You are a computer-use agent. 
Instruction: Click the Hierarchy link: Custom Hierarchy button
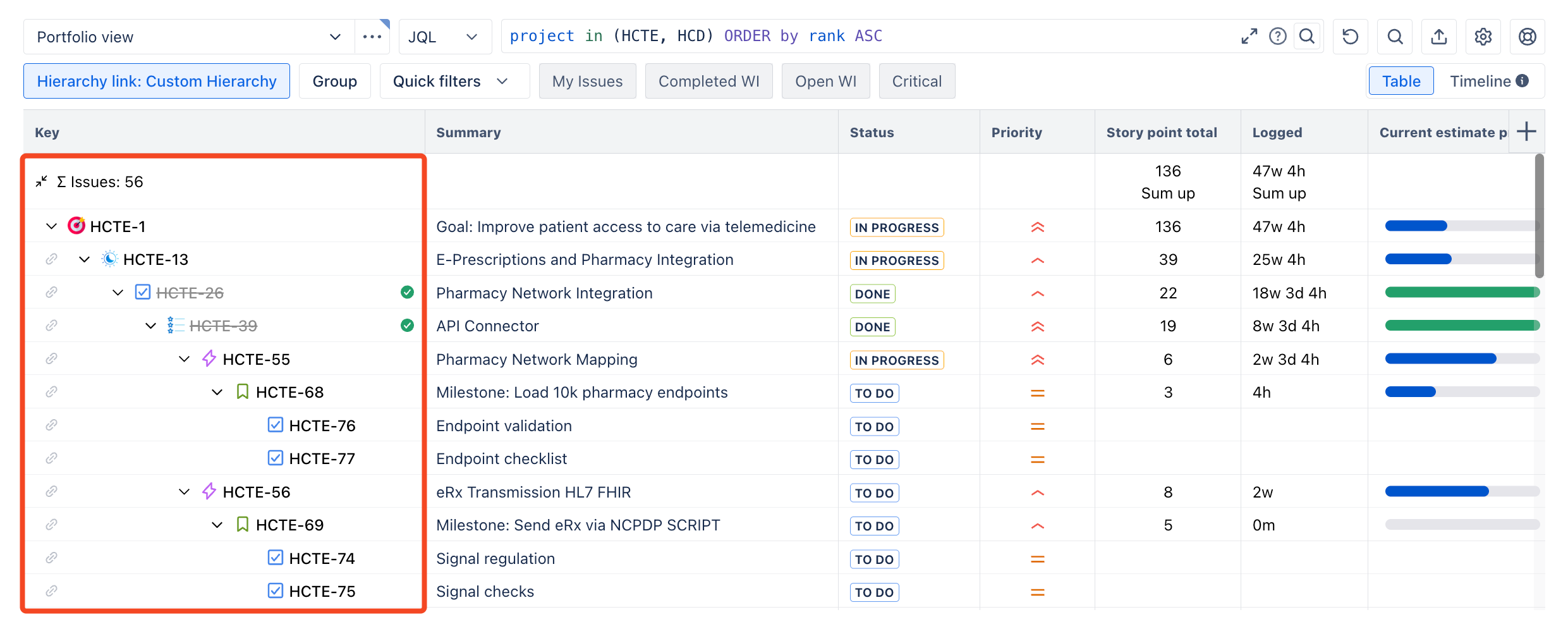[x=157, y=81]
